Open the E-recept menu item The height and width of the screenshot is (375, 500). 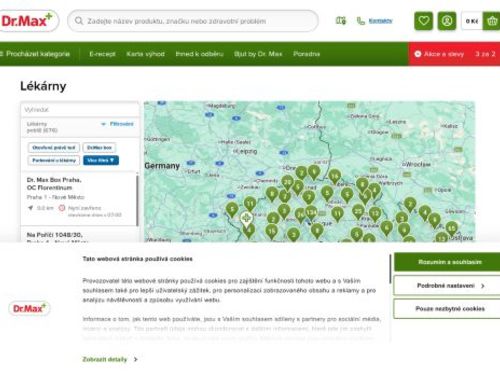point(102,54)
